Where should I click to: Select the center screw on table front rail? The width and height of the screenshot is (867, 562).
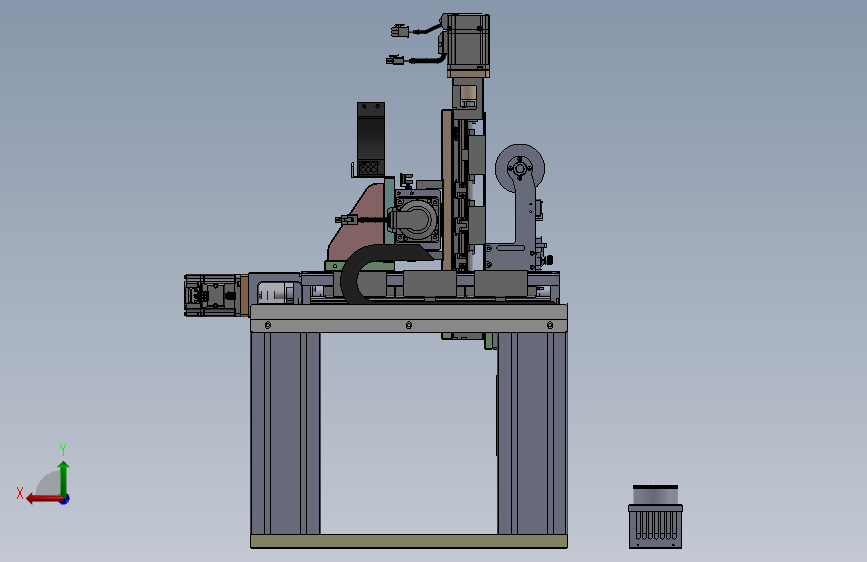(409, 325)
